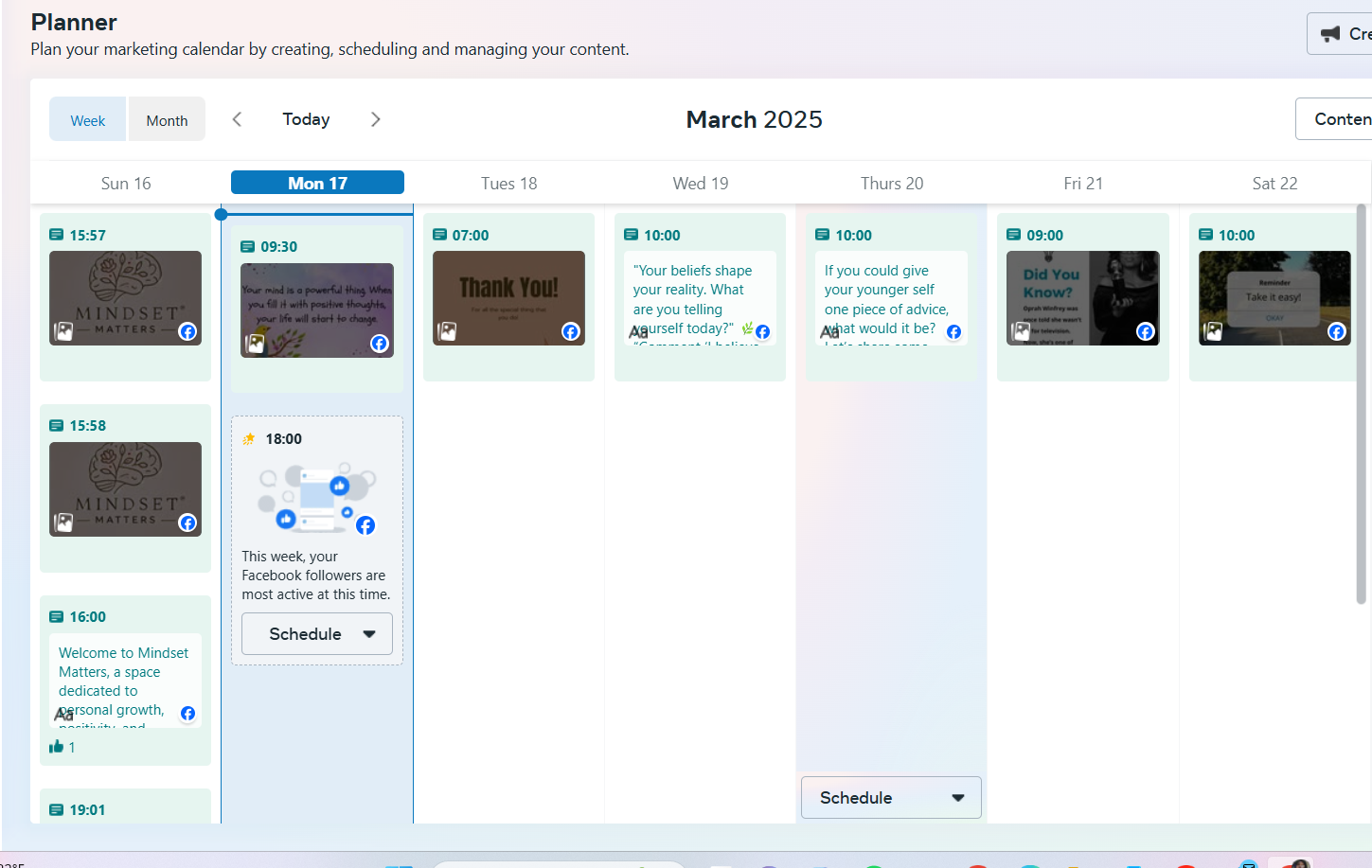Click image icon on Did You Know post
Screen dimensions: 1372x868
1021,331
